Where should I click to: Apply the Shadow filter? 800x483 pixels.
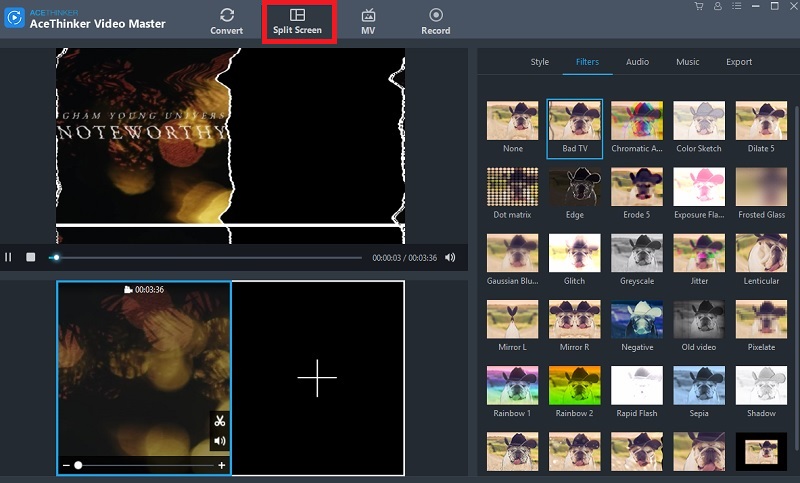(x=761, y=393)
